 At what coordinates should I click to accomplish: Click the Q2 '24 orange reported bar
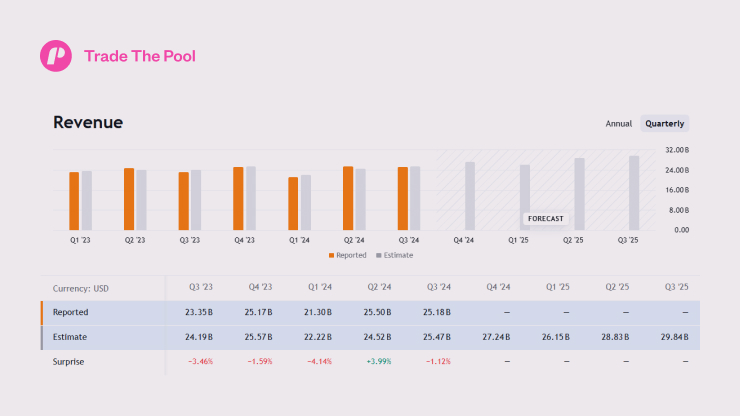(x=348, y=198)
